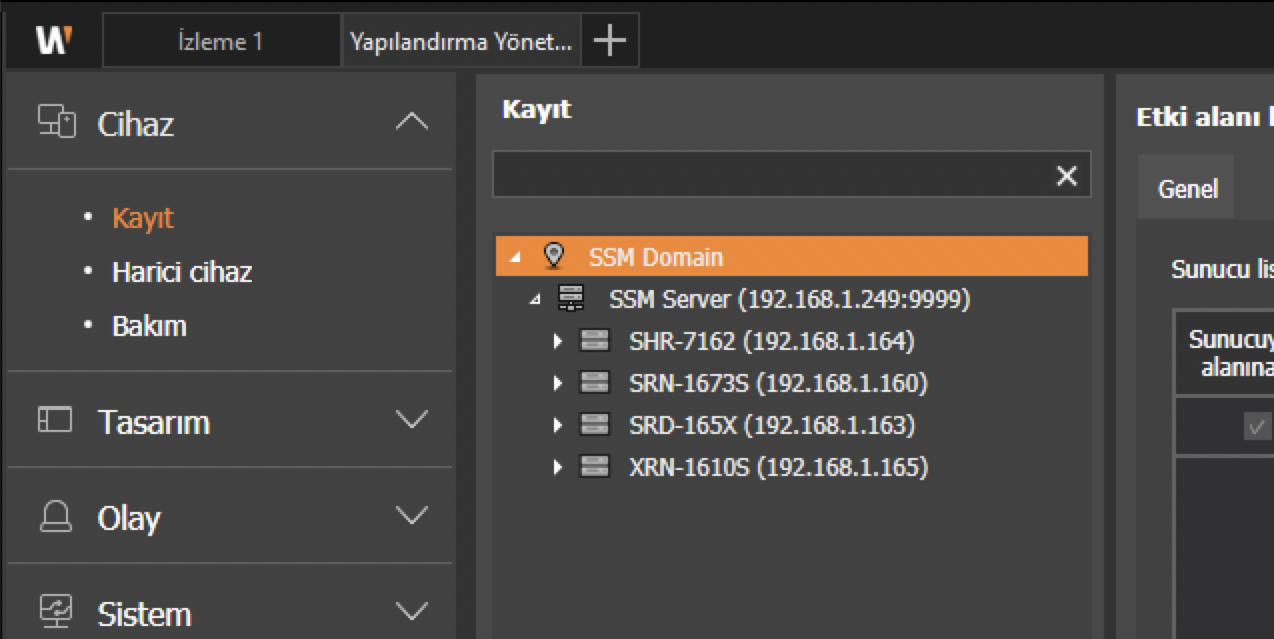This screenshot has width=1274, height=639.
Task: Click the Cihaz device icon
Action: (56, 122)
